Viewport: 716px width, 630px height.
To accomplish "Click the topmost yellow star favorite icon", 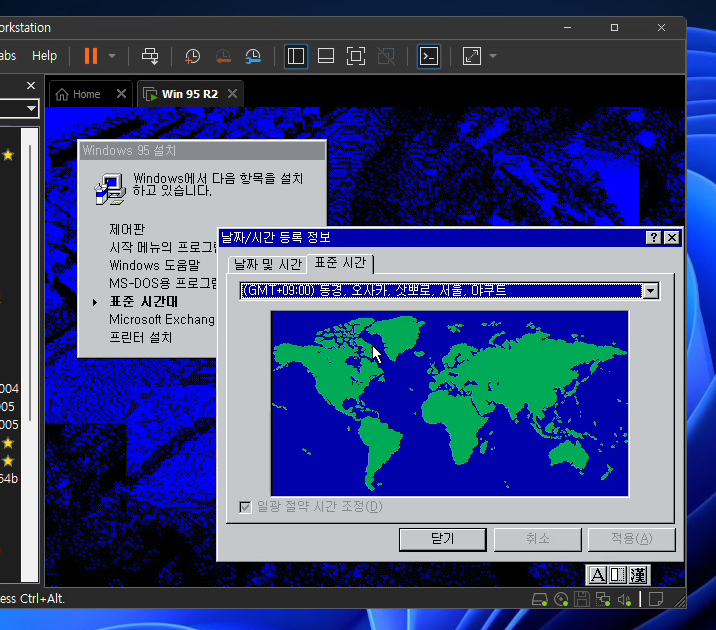I will [8, 155].
